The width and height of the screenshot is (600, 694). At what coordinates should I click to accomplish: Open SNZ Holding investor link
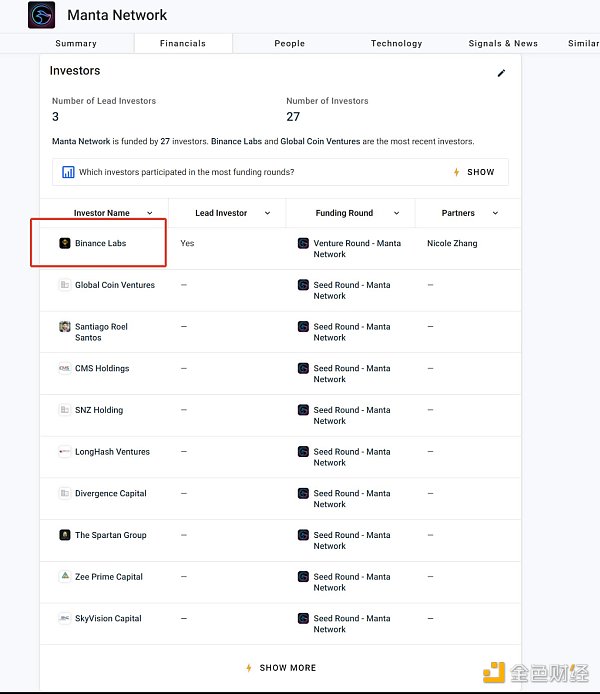point(99,410)
